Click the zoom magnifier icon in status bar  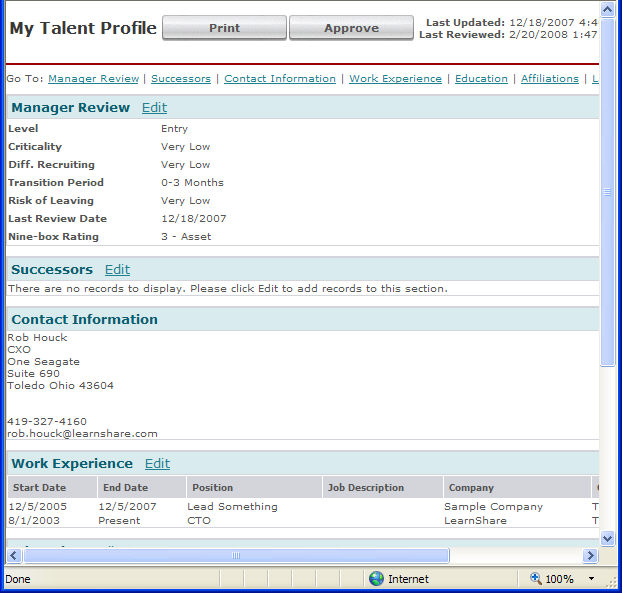pos(536,578)
